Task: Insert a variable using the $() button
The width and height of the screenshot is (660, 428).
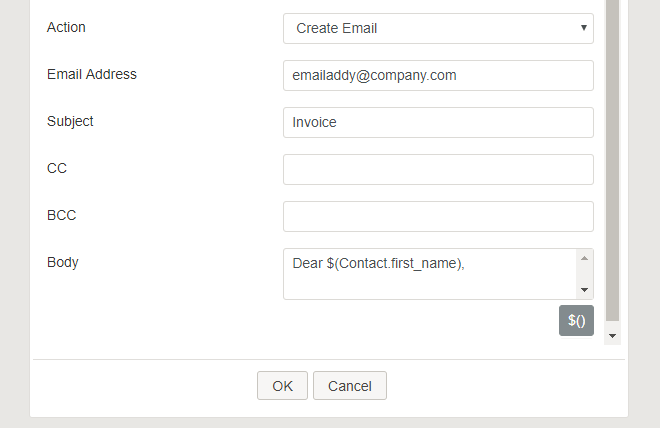Action: coord(576,321)
